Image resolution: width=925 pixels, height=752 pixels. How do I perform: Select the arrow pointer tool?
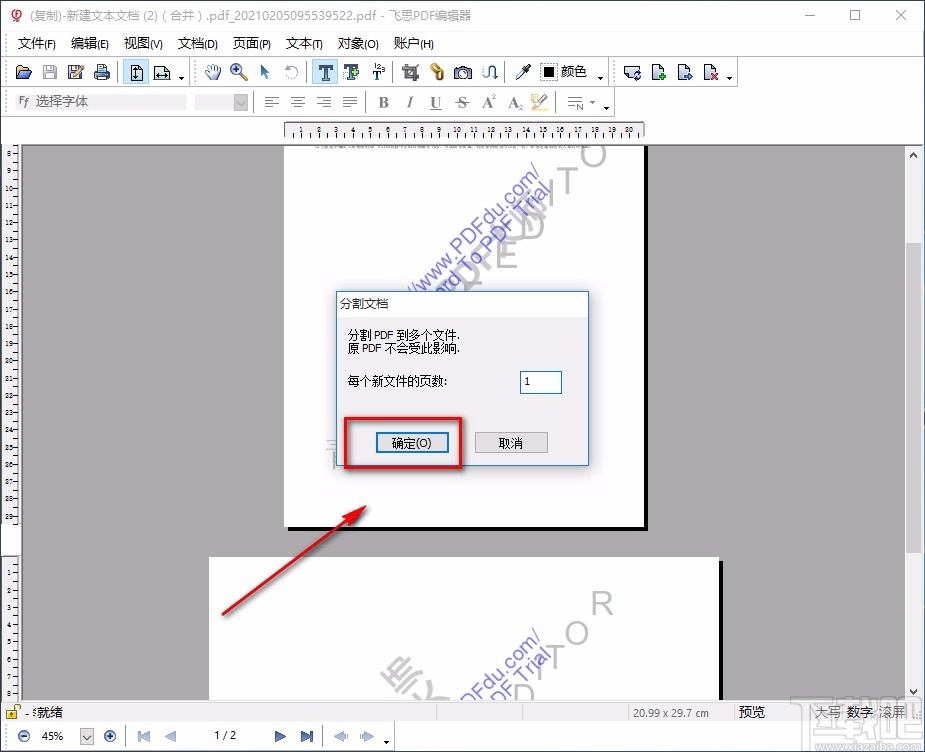264,73
